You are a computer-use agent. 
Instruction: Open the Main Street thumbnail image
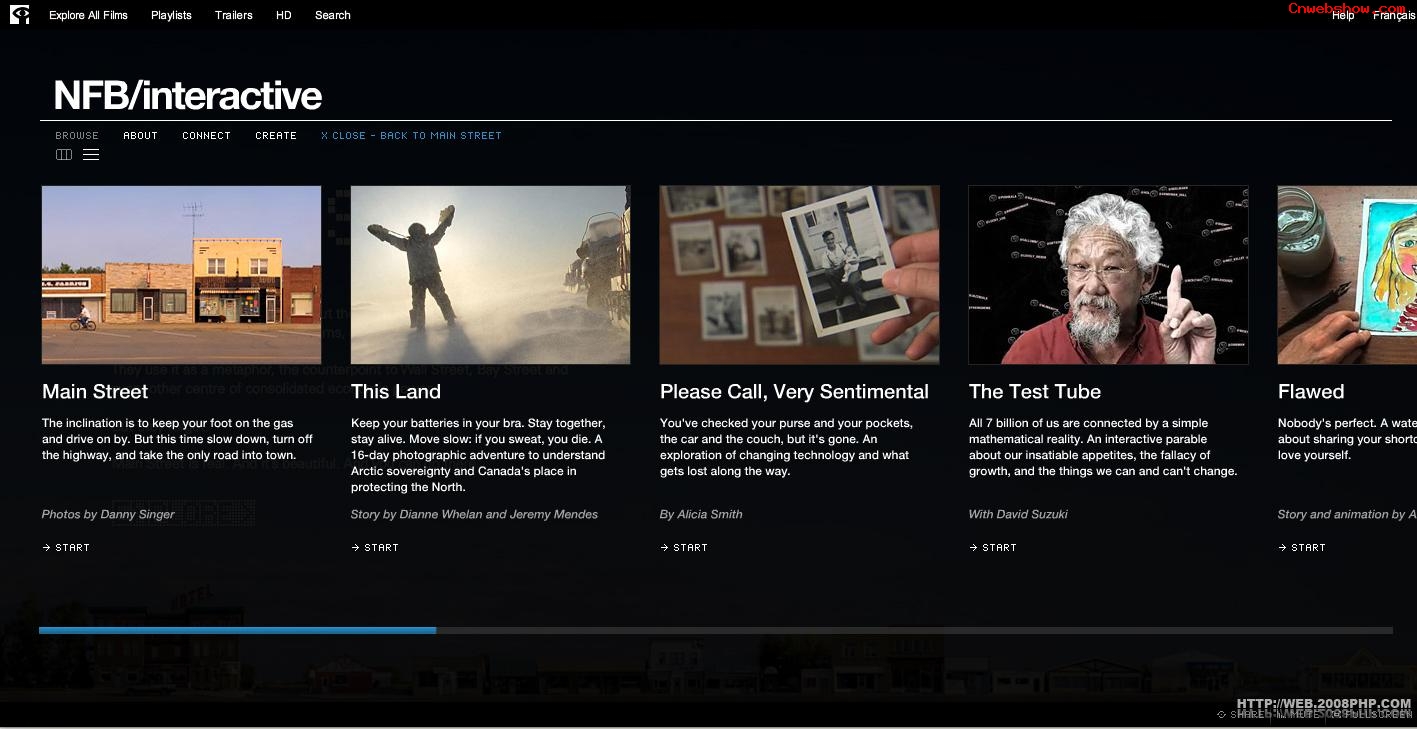(x=181, y=274)
